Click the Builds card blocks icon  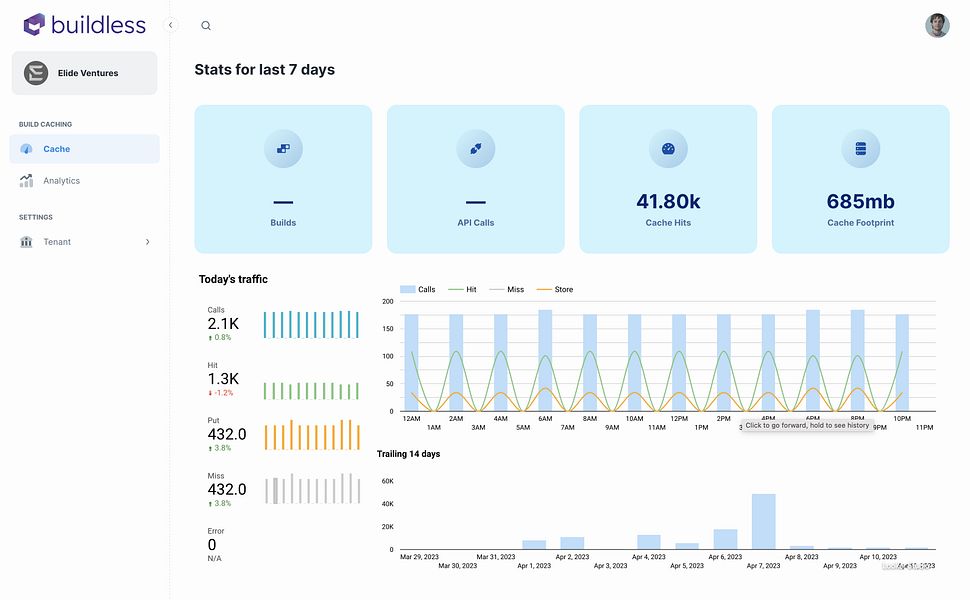coord(283,148)
